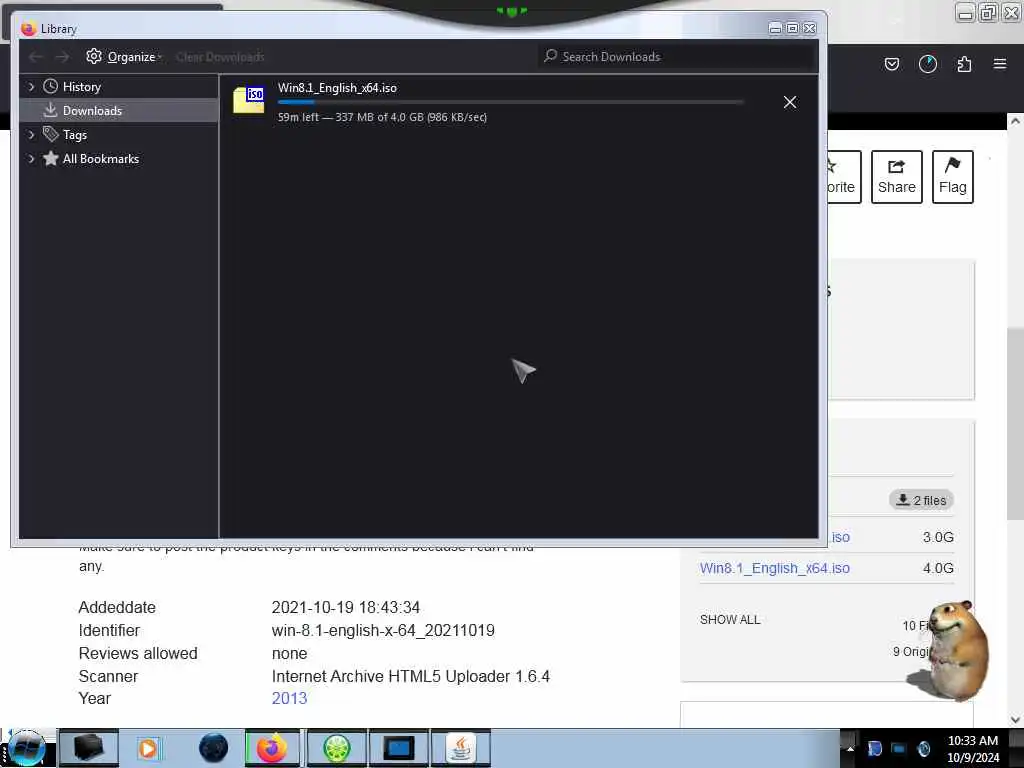Expand the Tags tree item
Image resolution: width=1024 pixels, height=768 pixels.
(31, 135)
